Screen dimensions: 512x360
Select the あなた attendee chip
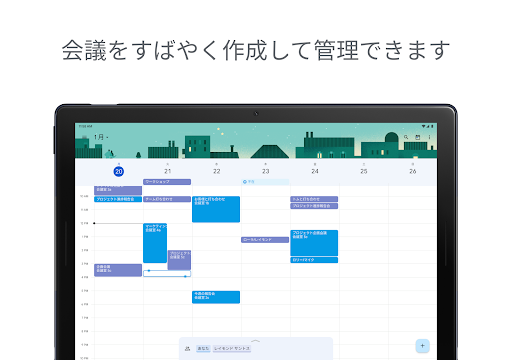[x=203, y=348]
